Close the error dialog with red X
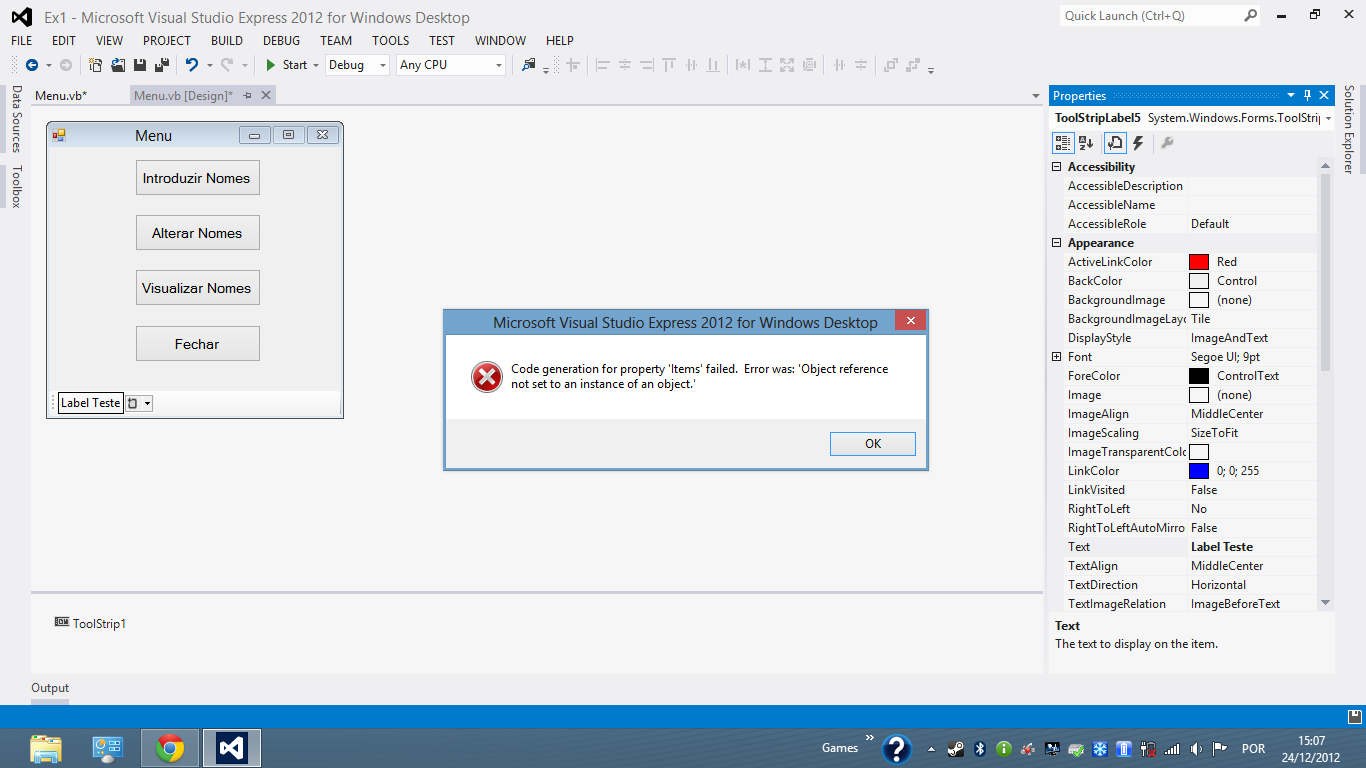 (910, 321)
